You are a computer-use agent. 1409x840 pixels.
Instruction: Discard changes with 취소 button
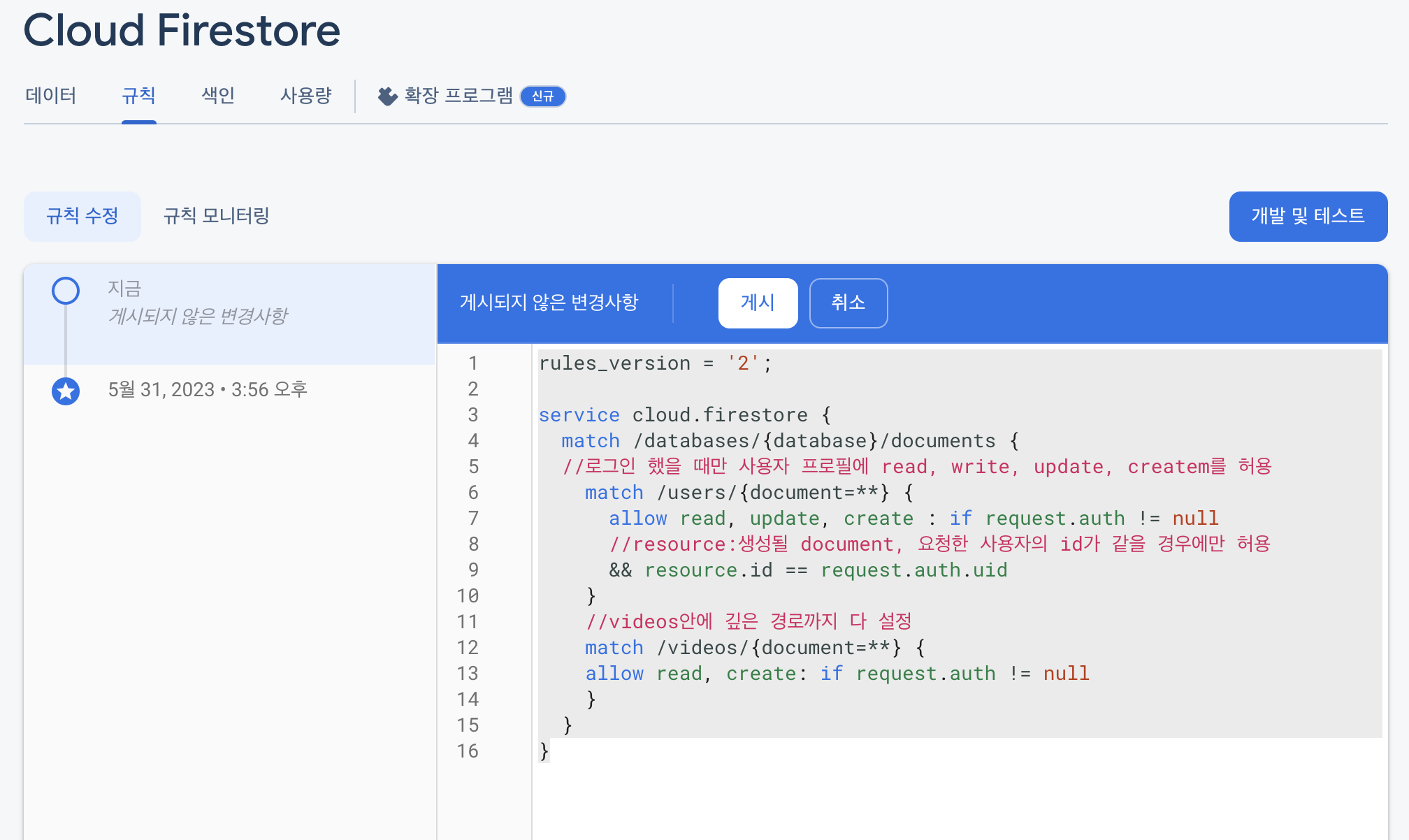(848, 303)
